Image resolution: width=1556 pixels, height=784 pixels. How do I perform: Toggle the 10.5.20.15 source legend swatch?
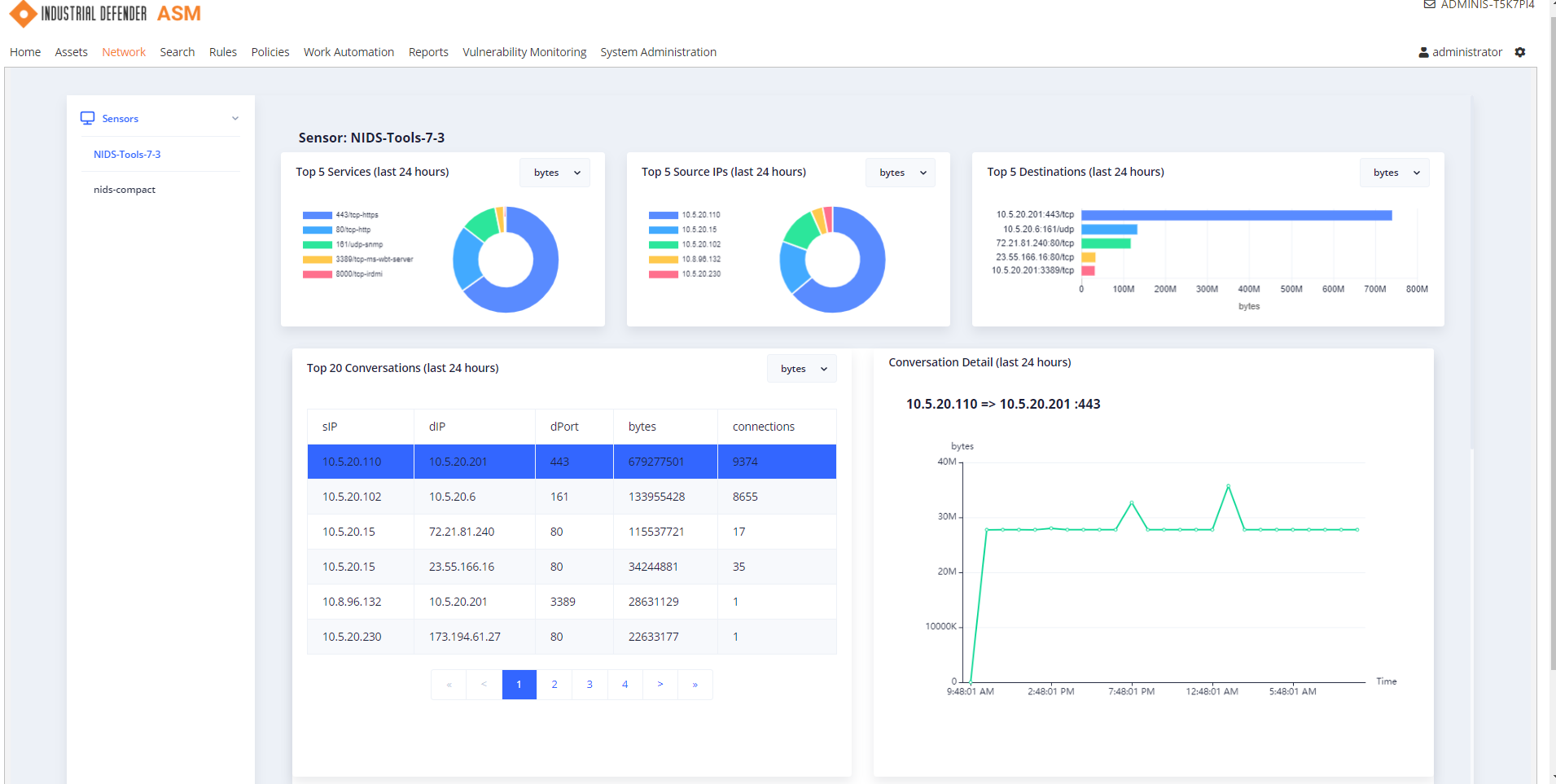(x=664, y=230)
